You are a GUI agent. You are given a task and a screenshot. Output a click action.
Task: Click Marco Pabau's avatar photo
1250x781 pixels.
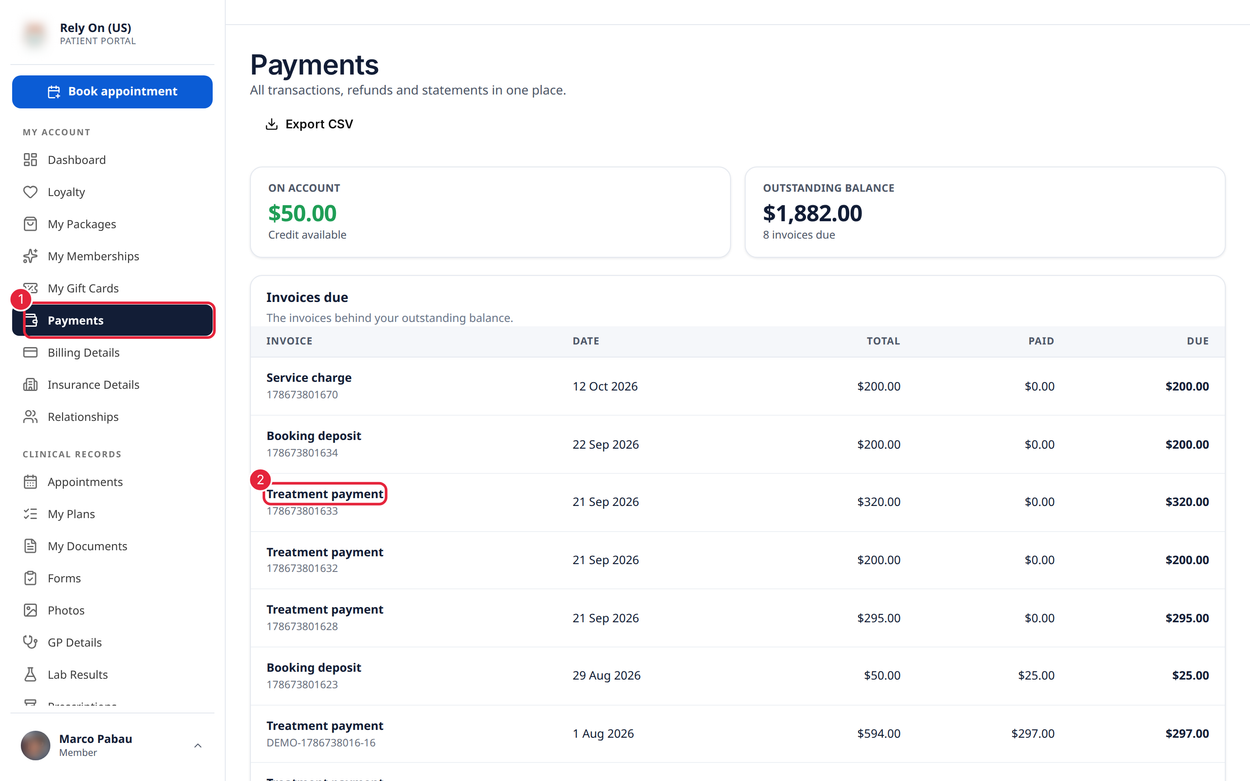click(x=36, y=745)
